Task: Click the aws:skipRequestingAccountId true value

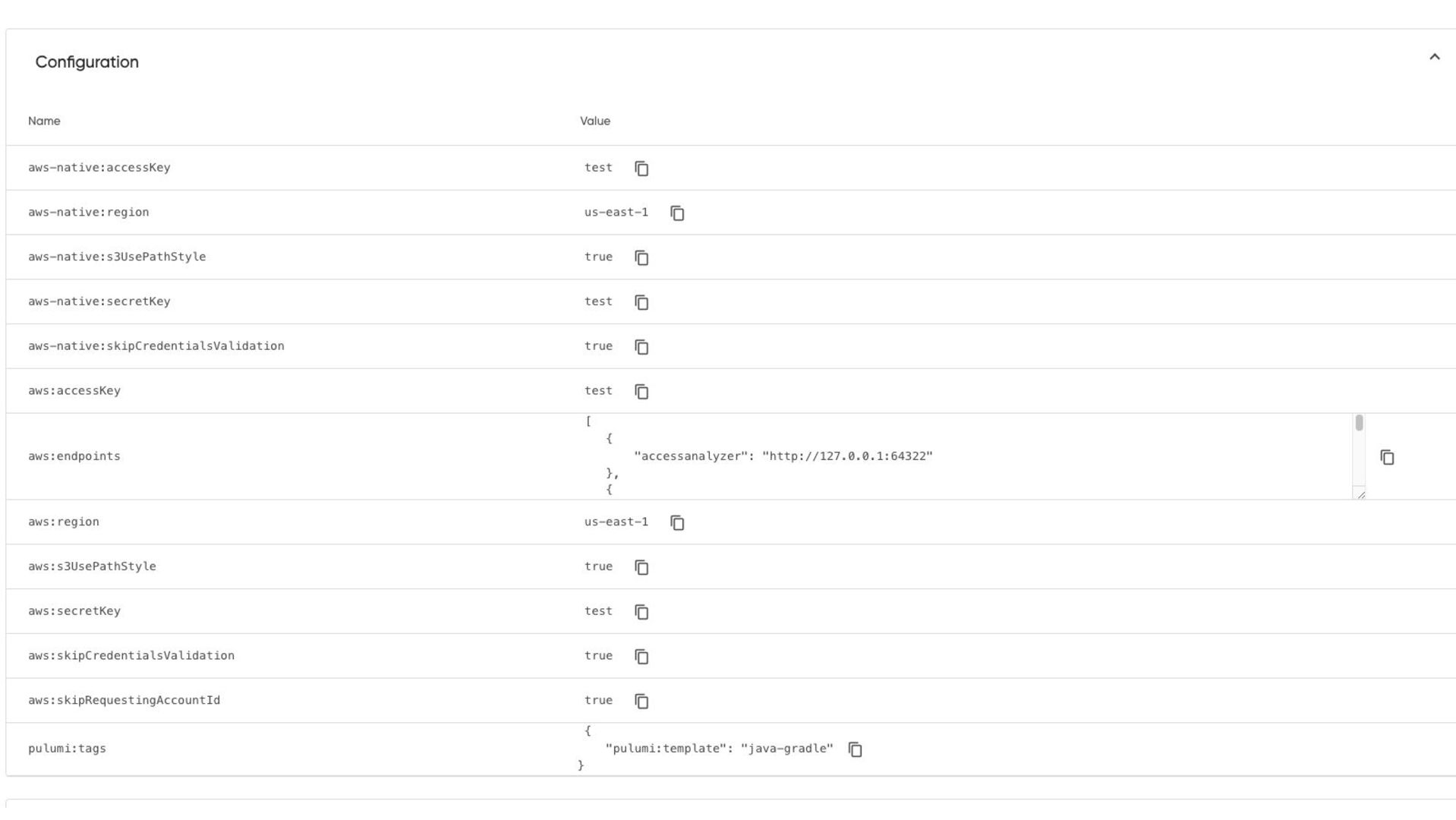Action: point(598,700)
